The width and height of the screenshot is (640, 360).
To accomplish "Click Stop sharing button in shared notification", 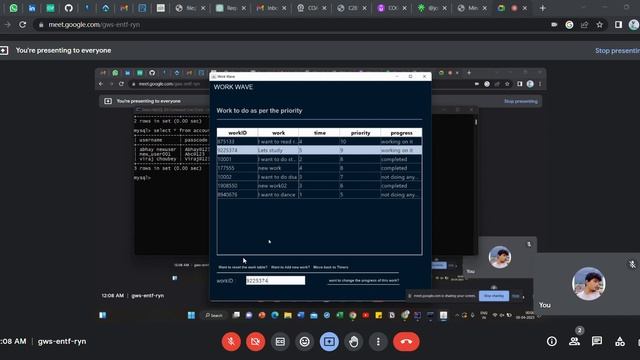I will 494,296.
